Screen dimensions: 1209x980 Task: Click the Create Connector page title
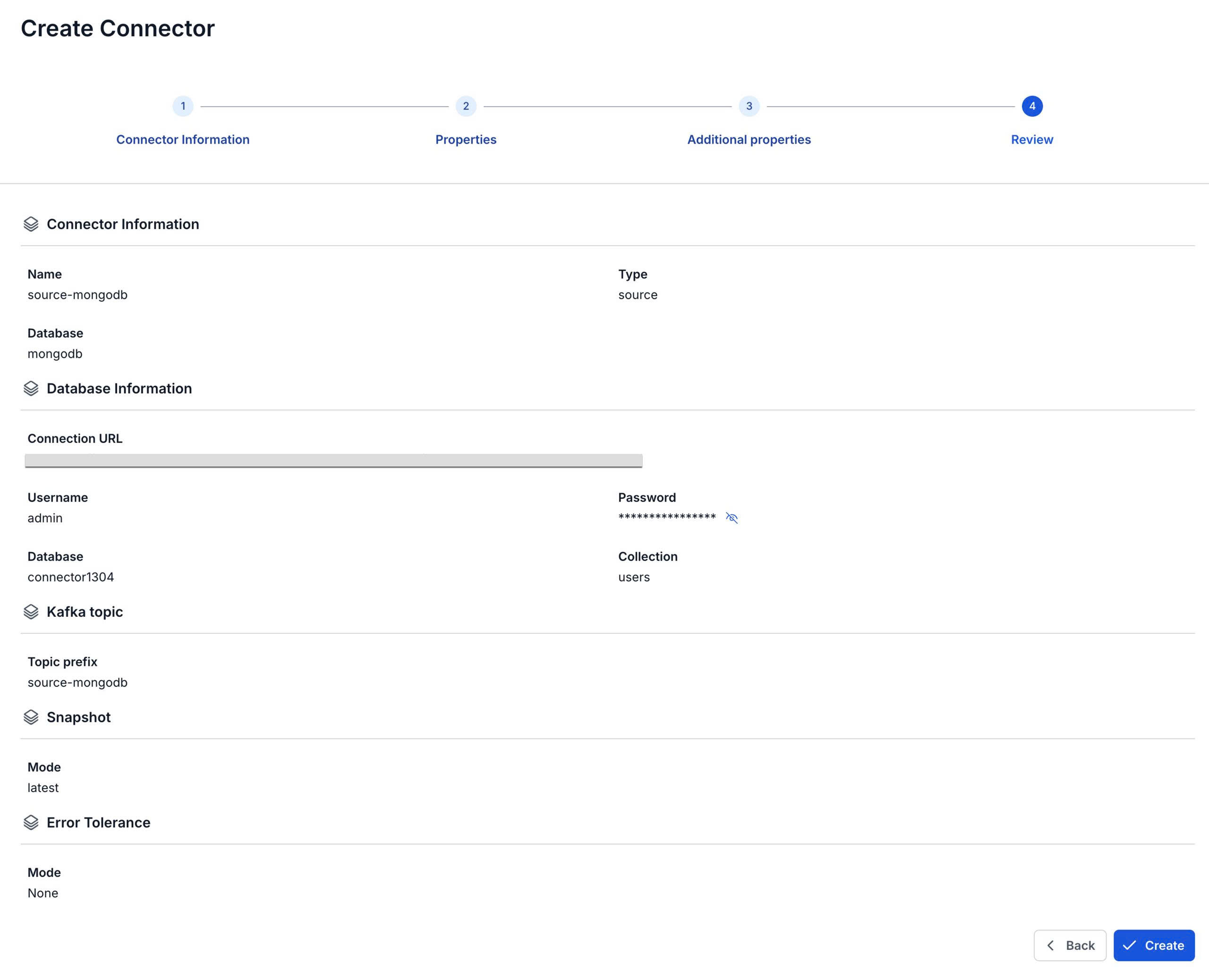click(x=118, y=28)
